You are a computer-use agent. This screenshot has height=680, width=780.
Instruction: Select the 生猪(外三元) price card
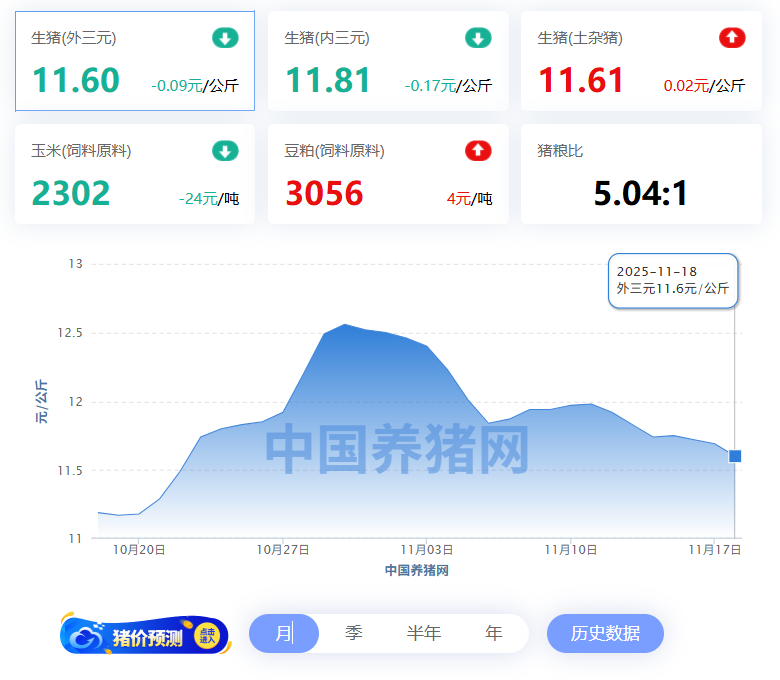(x=135, y=61)
